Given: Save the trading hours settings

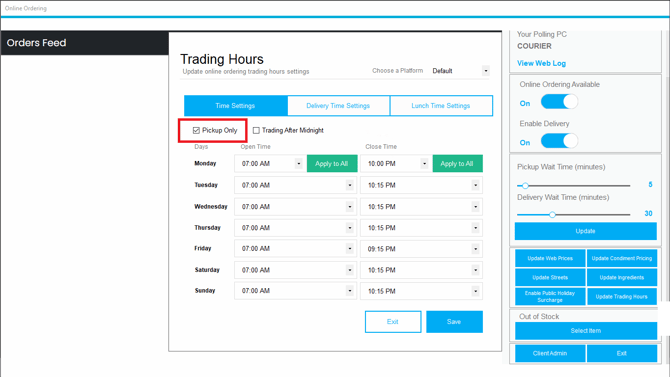Looking at the screenshot, I should pos(454,322).
